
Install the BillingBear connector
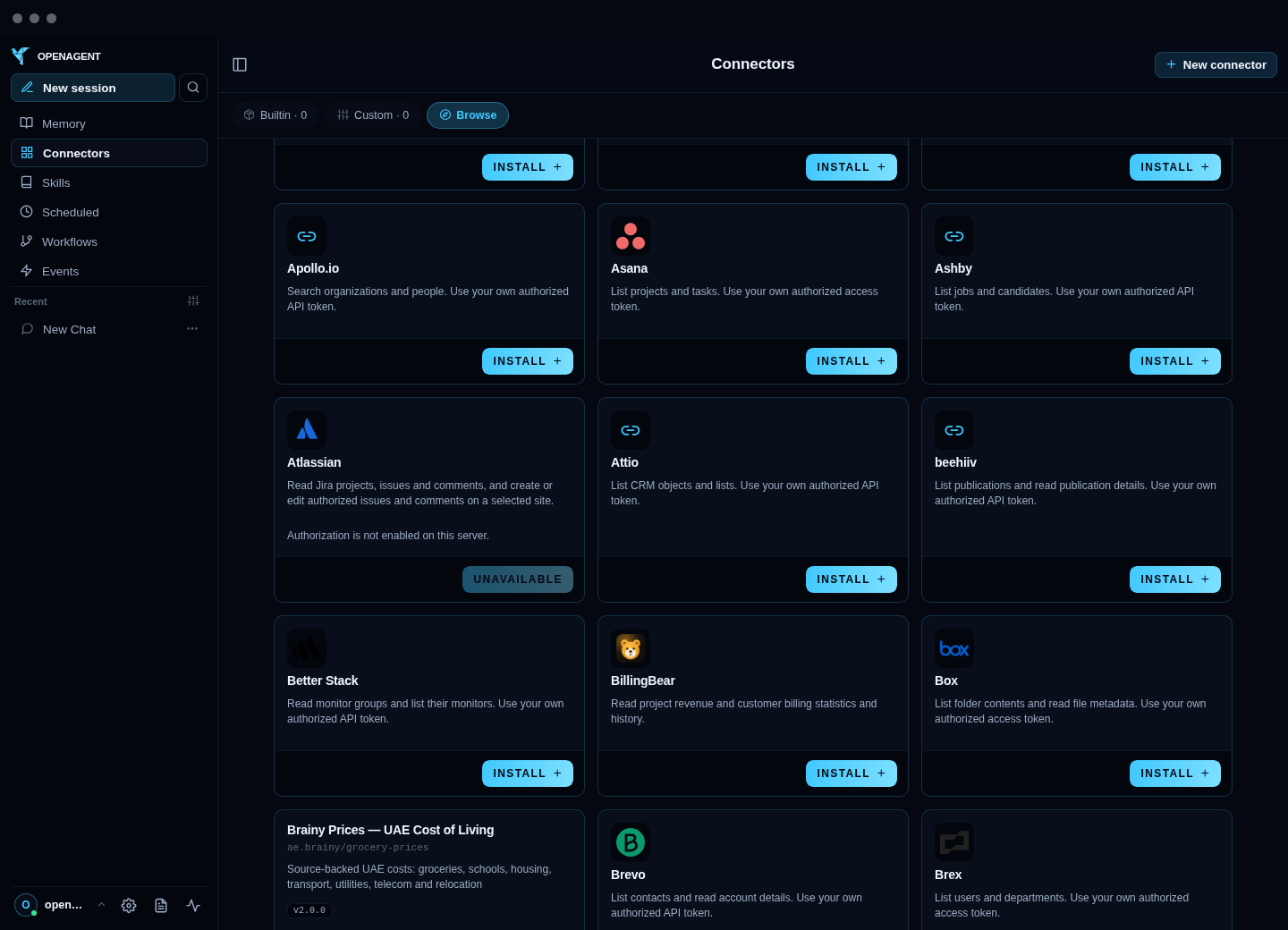click(x=852, y=774)
